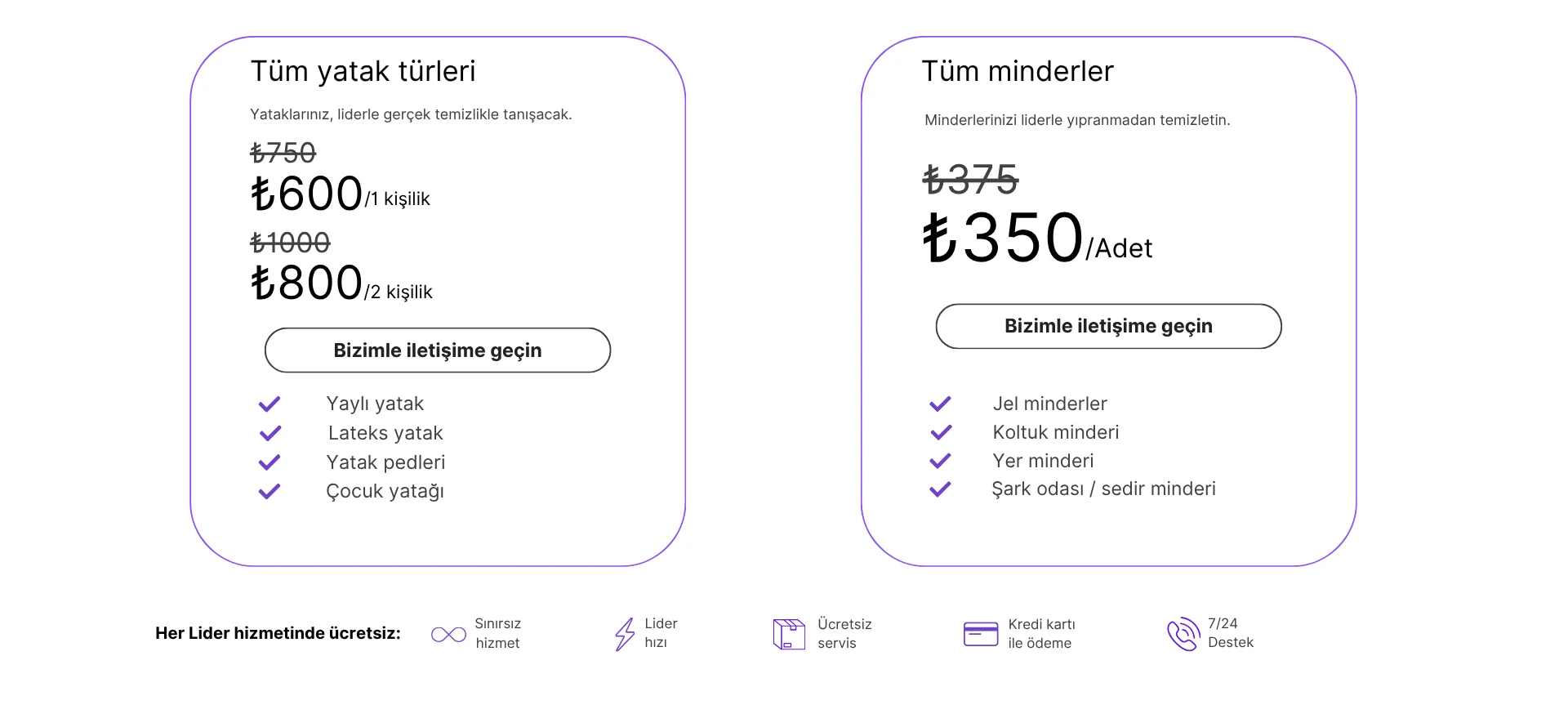Click the Tüm minderler card title
Viewport: 1568px width, 705px height.
point(1017,72)
